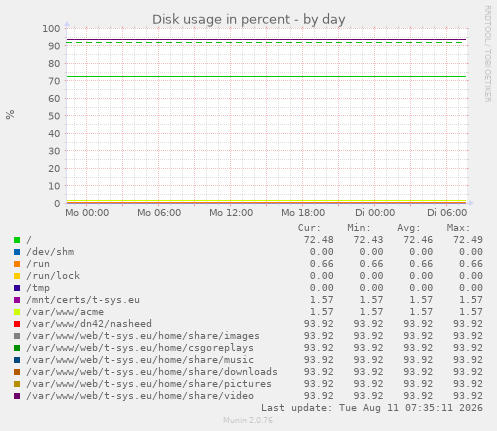
Task: Click the gray swatch for share/images
Action: (17, 336)
